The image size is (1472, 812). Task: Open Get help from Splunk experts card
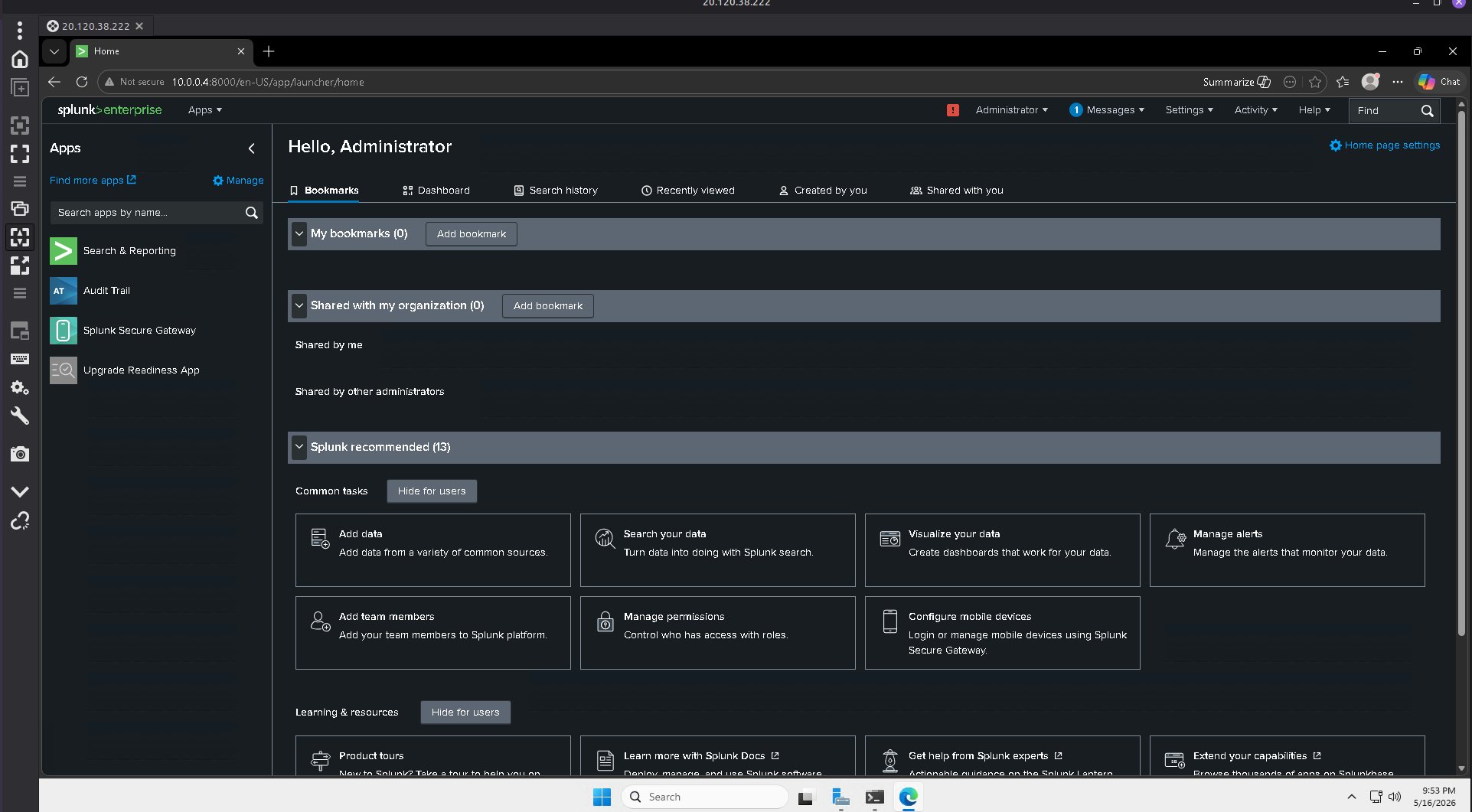[x=1002, y=756]
